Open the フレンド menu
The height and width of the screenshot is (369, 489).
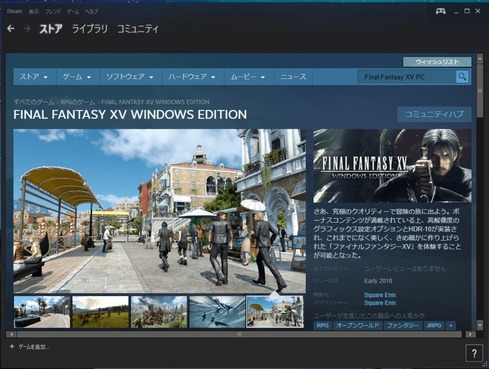click(53, 11)
